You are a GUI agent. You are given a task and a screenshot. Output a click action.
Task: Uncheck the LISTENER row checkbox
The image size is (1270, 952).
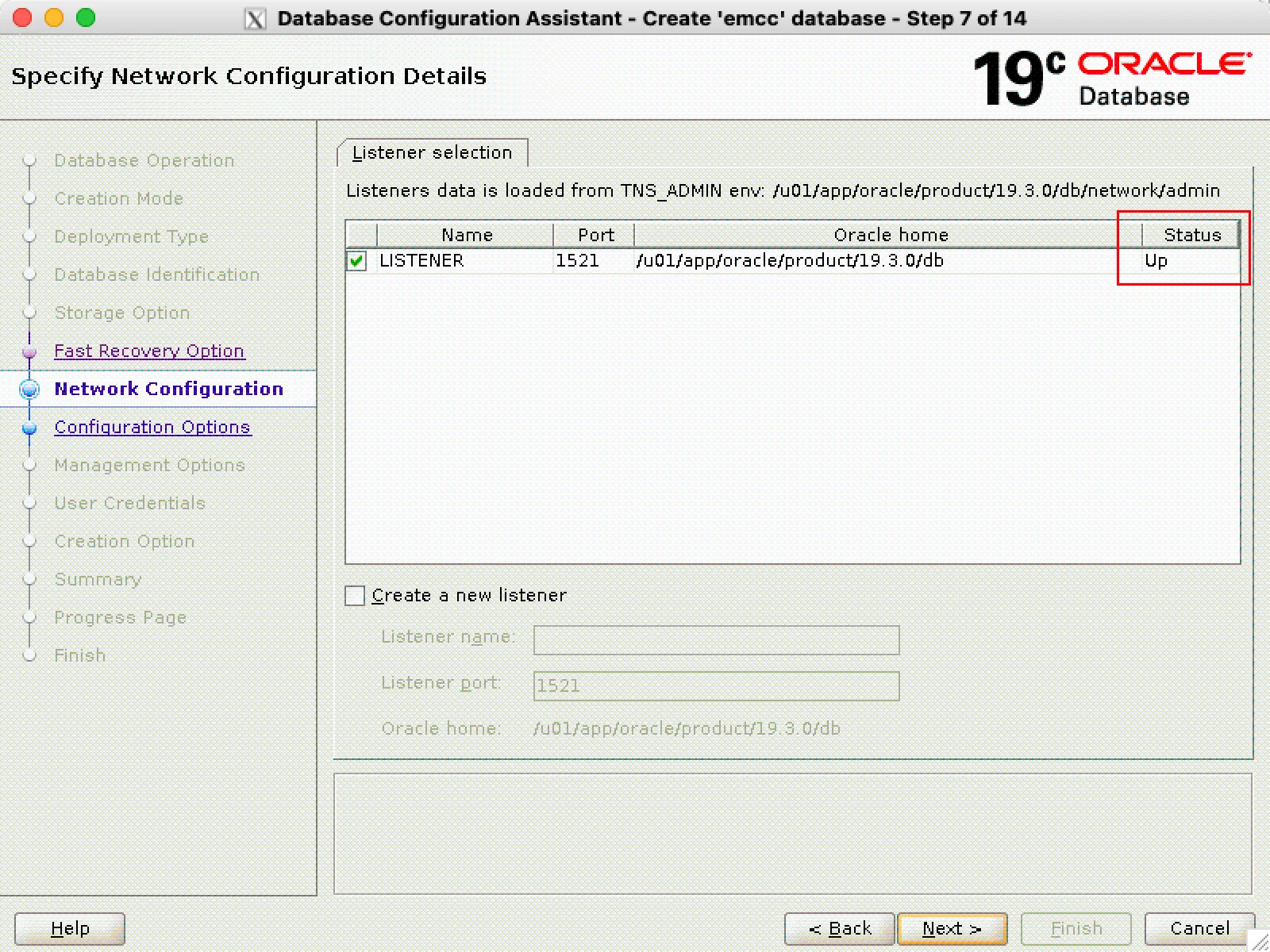coord(356,260)
